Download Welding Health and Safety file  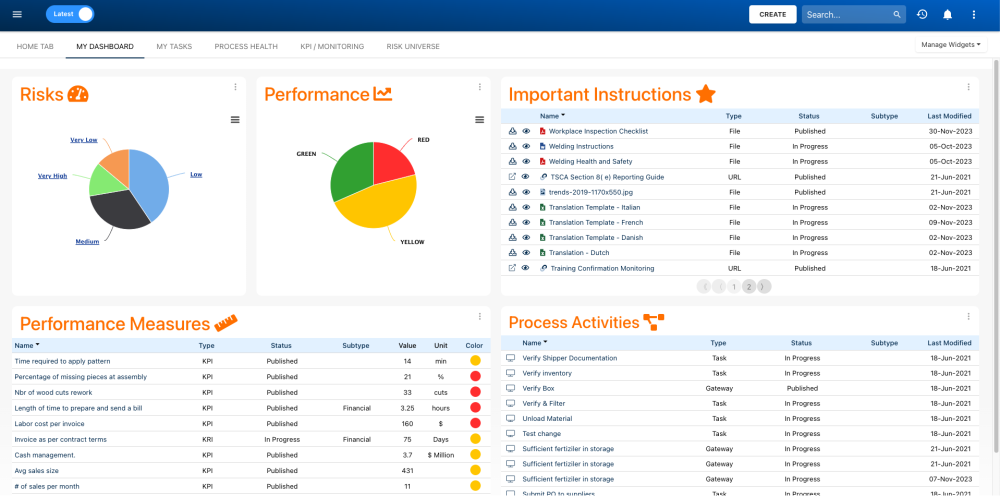pyautogui.click(x=512, y=161)
